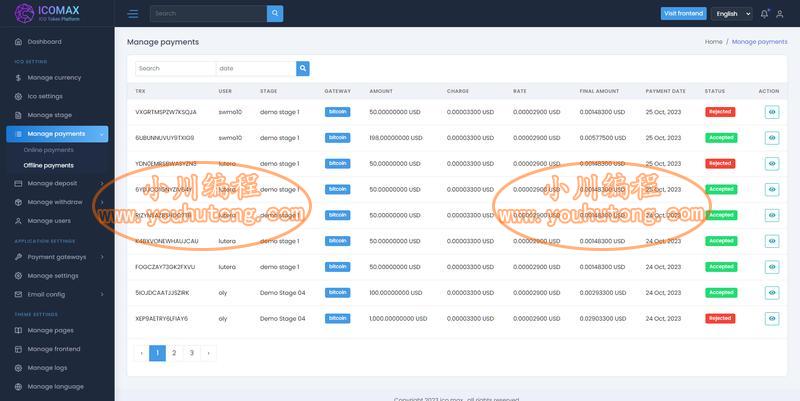800x401 pixels.
Task: View the rejected lutera payment dated 25 Oct
Action: pyautogui.click(x=772, y=164)
